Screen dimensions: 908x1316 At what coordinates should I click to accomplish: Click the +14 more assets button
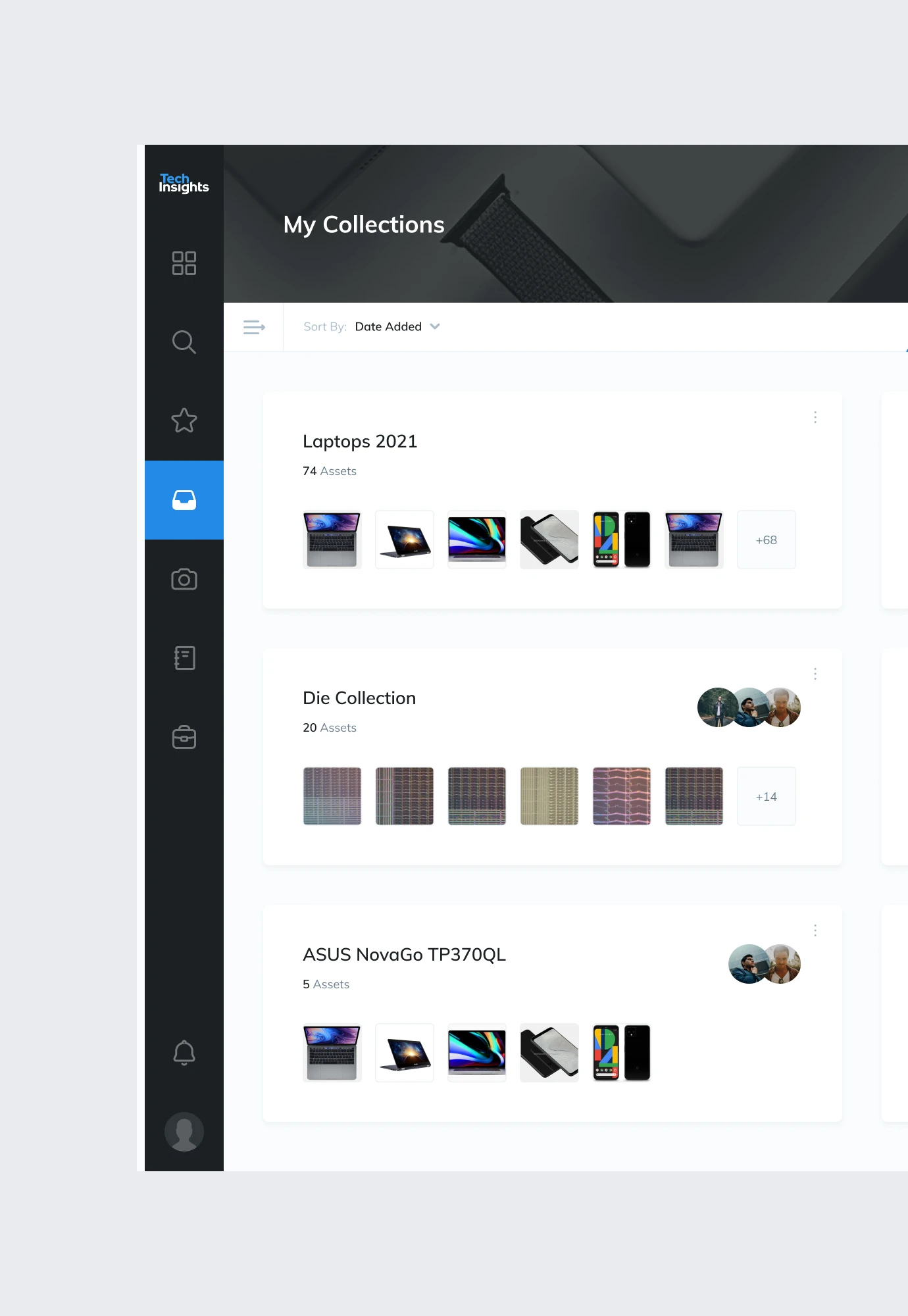point(766,796)
